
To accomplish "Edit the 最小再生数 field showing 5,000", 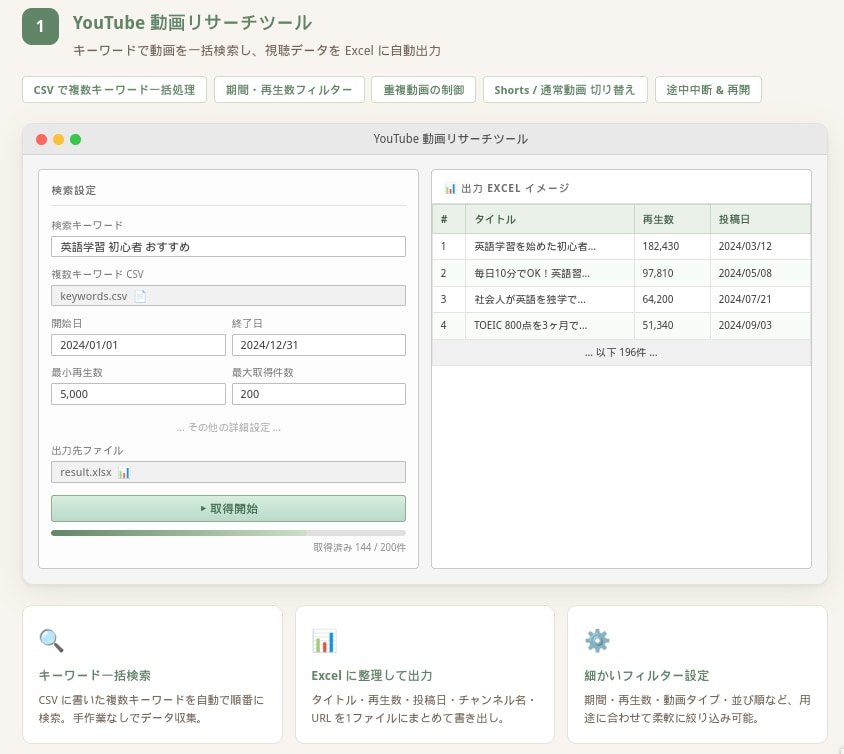I will pyautogui.click(x=138, y=394).
